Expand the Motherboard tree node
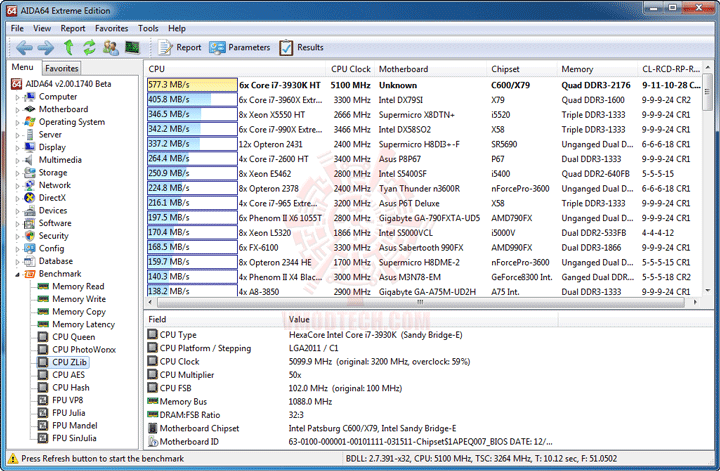Screen dimensions: 720x471 17,110
